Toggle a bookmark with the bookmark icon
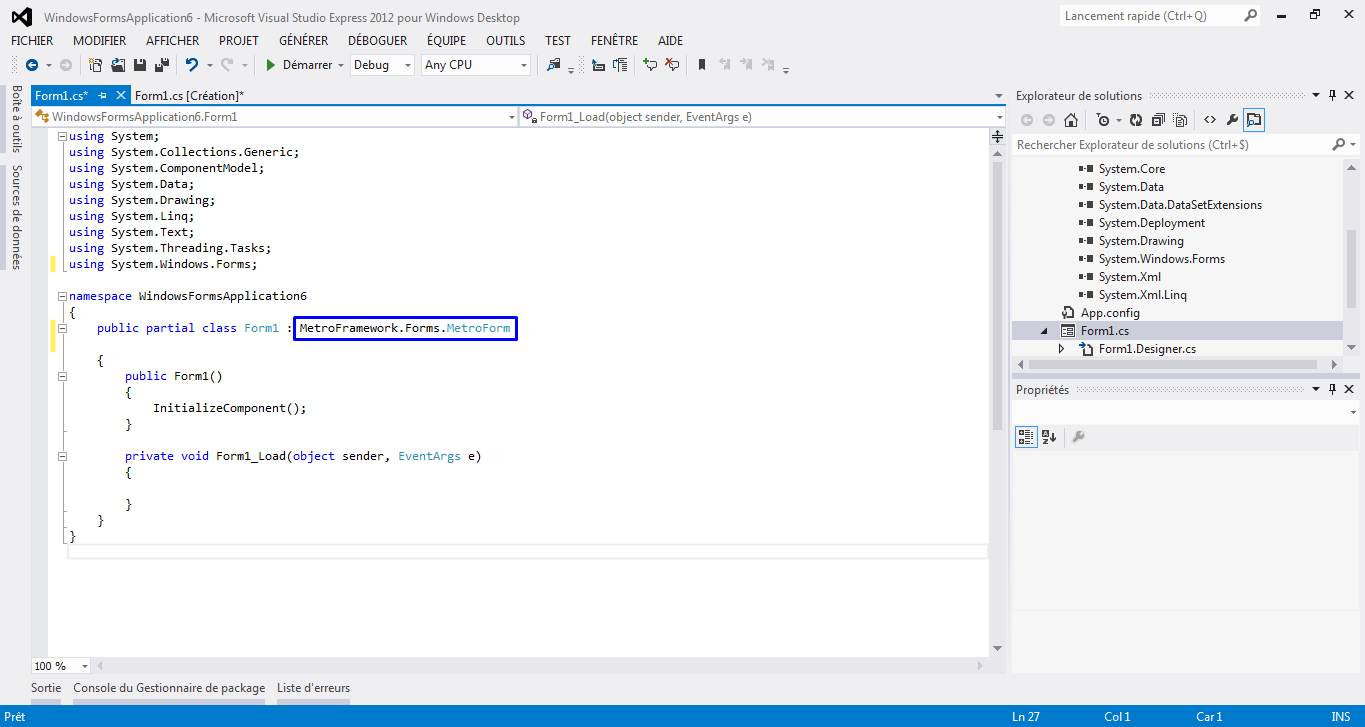1365x727 pixels. click(702, 65)
